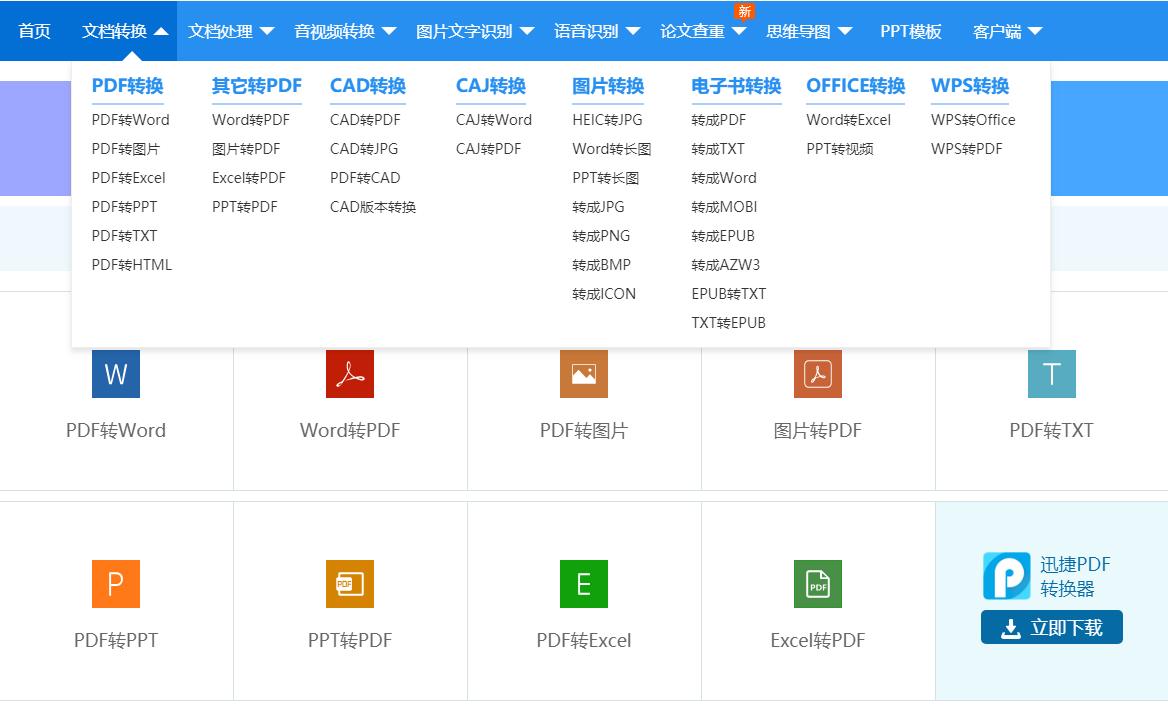Click the red Word转PDF PDF icon

350,373
